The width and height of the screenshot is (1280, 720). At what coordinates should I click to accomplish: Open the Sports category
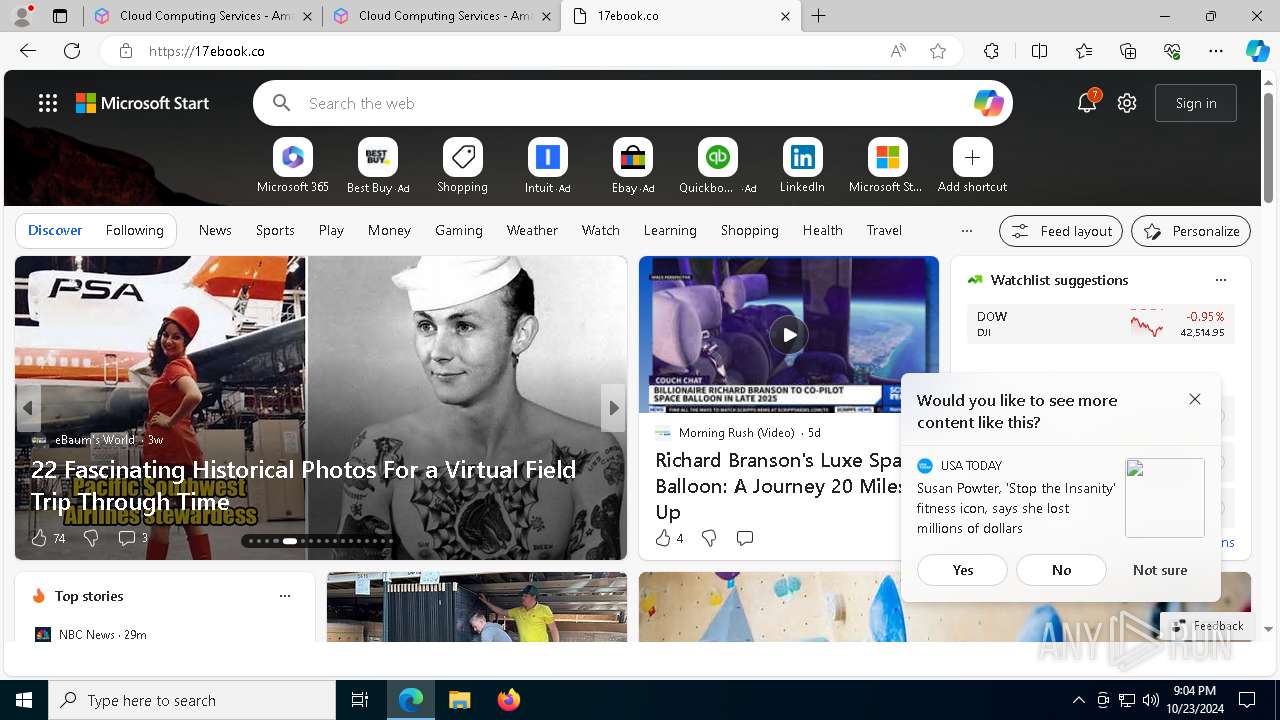coord(275,230)
